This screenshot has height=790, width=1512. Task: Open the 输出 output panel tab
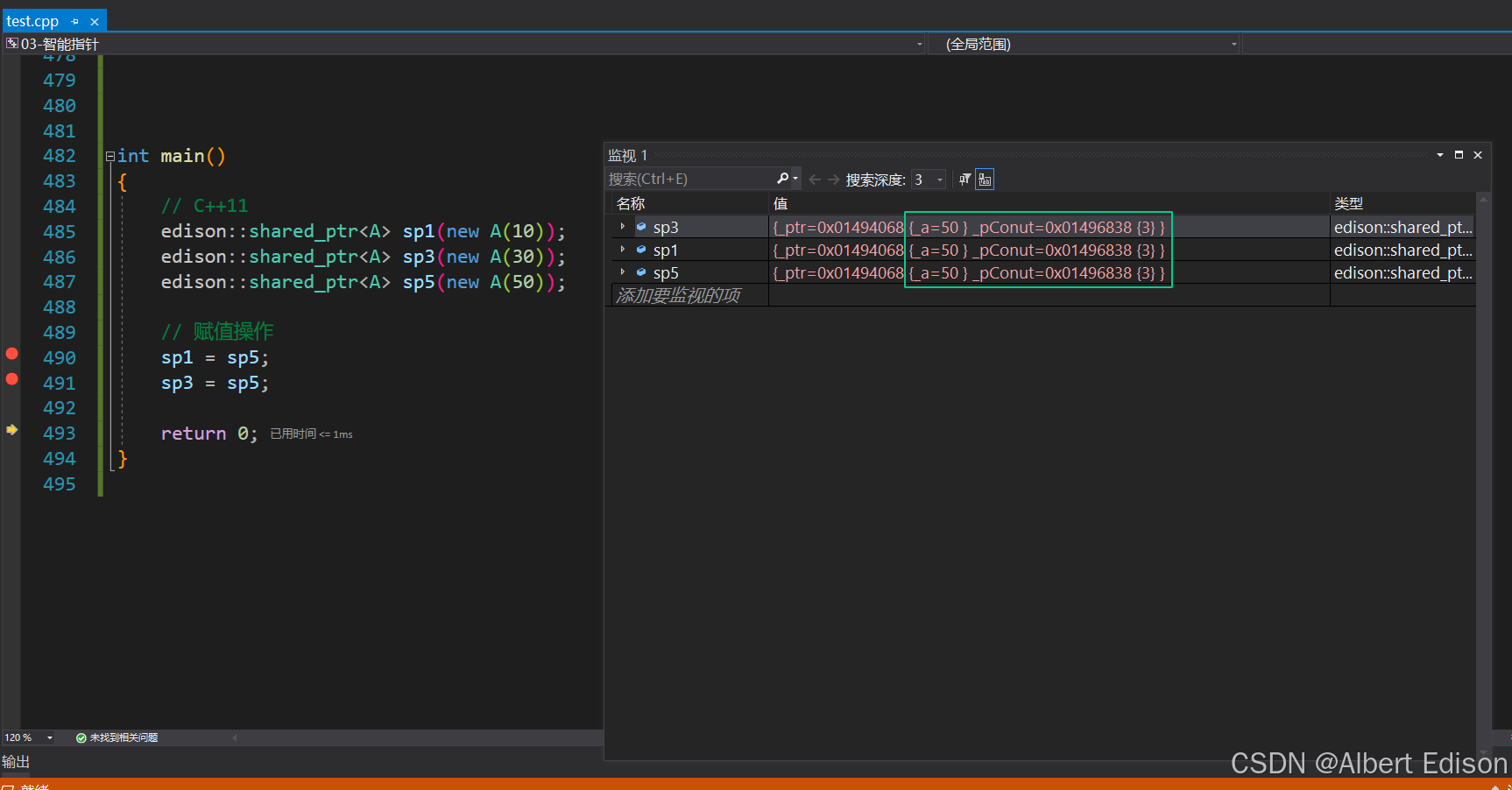coord(16,762)
